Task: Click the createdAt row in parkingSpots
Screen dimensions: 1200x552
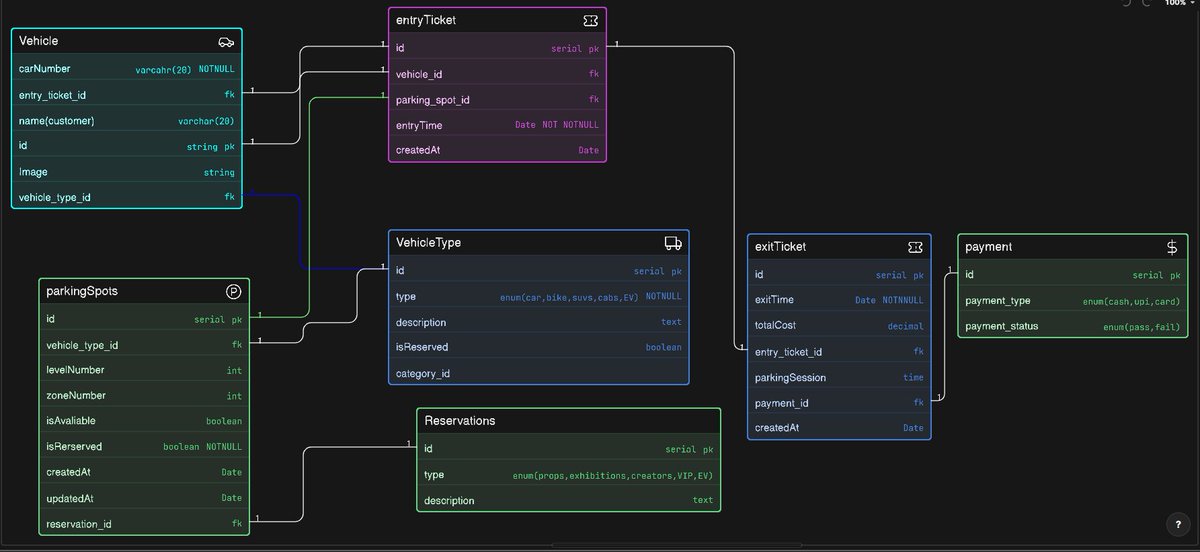Action: pyautogui.click(x=145, y=472)
